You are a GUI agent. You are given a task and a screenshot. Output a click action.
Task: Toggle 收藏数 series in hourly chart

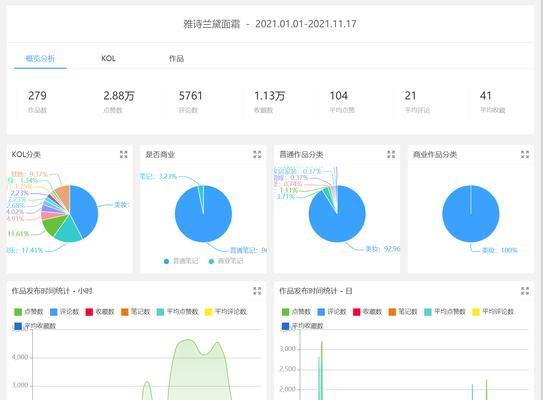(x=100, y=312)
